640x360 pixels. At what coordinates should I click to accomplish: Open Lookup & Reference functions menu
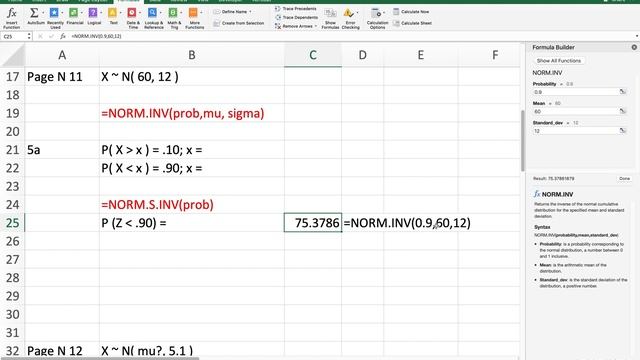[x=153, y=18]
